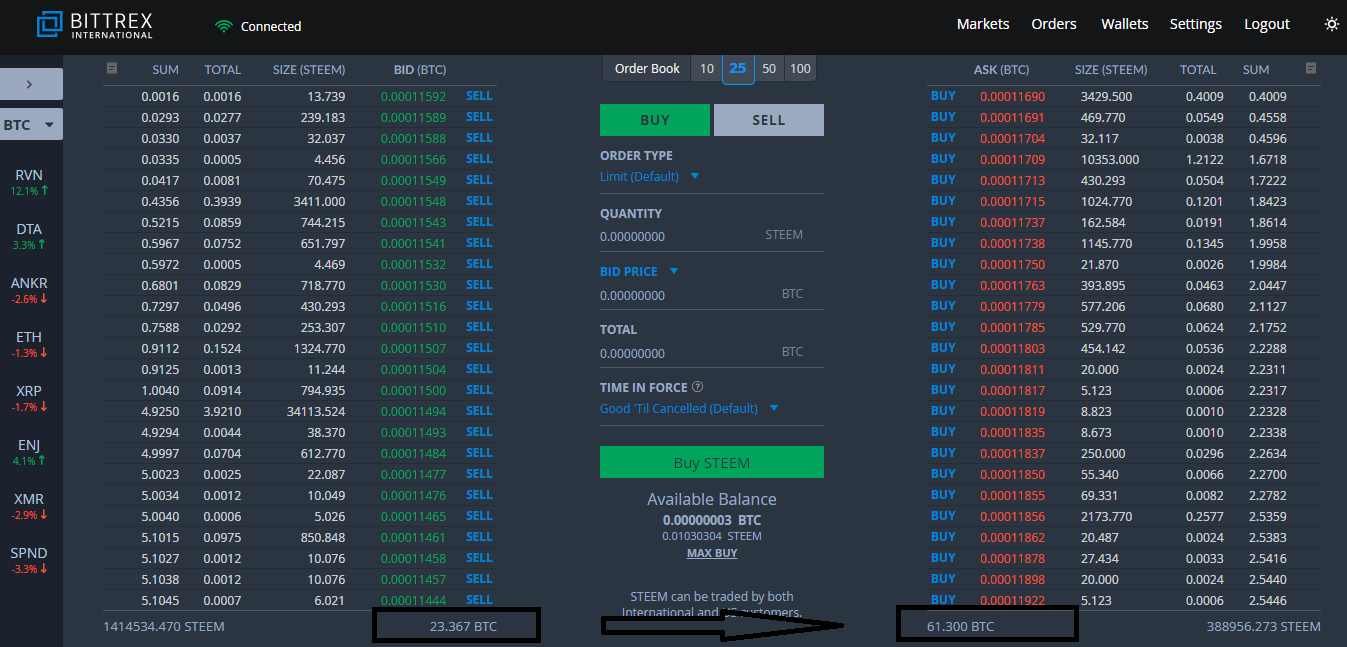The height and width of the screenshot is (647, 1347).
Task: Click BUY at ask 0.00011922
Action: (943, 600)
